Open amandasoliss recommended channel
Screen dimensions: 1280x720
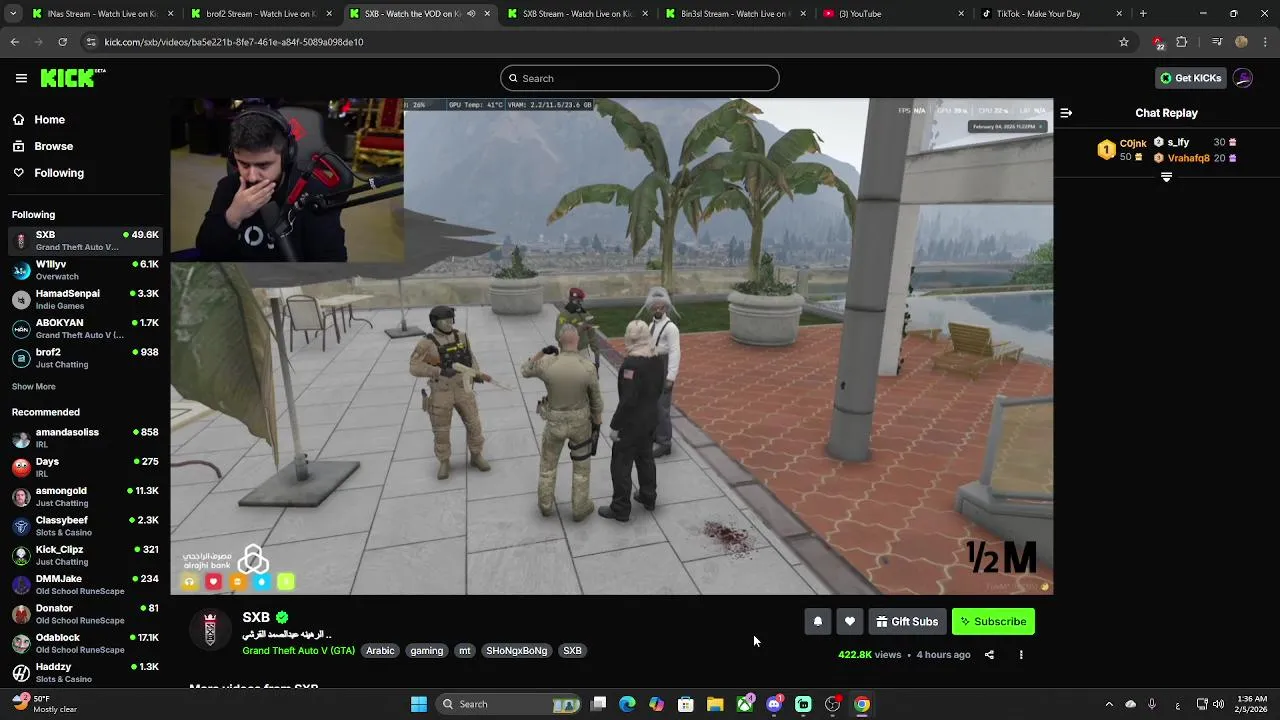[x=85, y=438]
